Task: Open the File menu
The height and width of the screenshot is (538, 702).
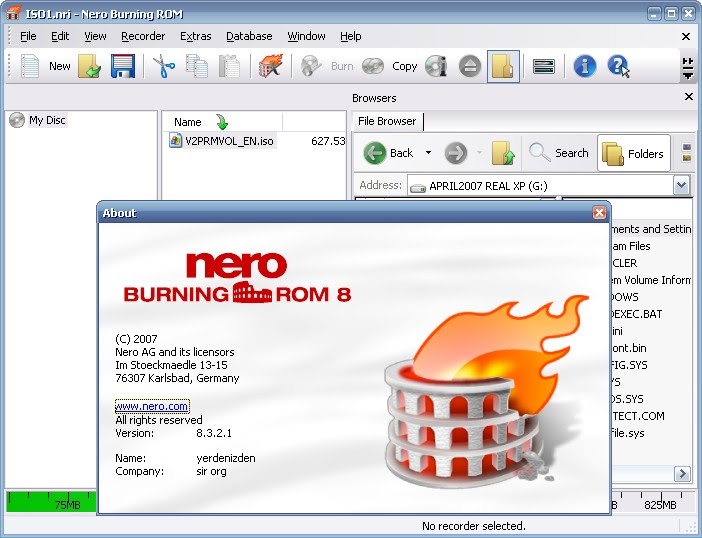Action: tap(28, 36)
